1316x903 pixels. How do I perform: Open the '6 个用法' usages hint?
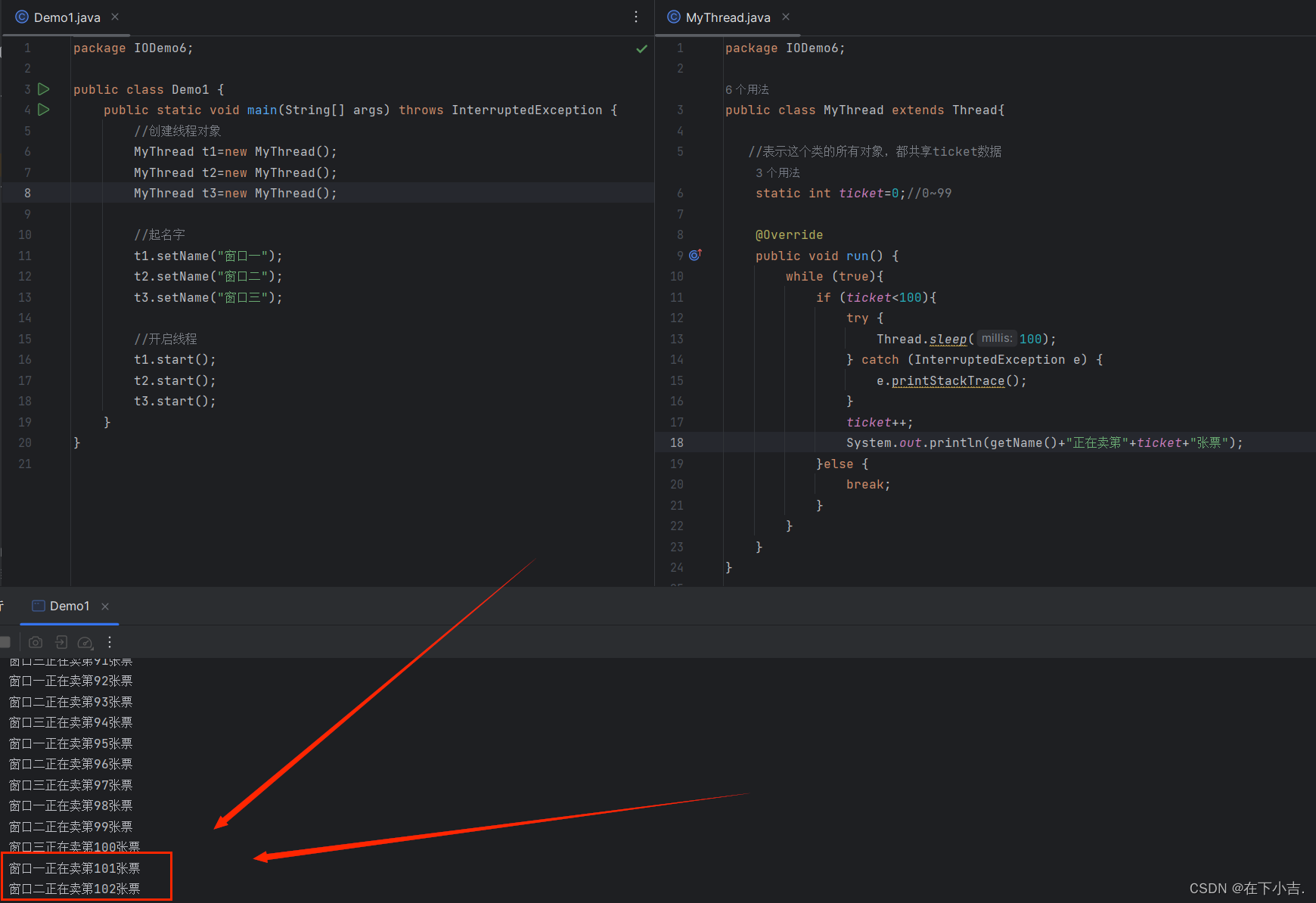[747, 89]
